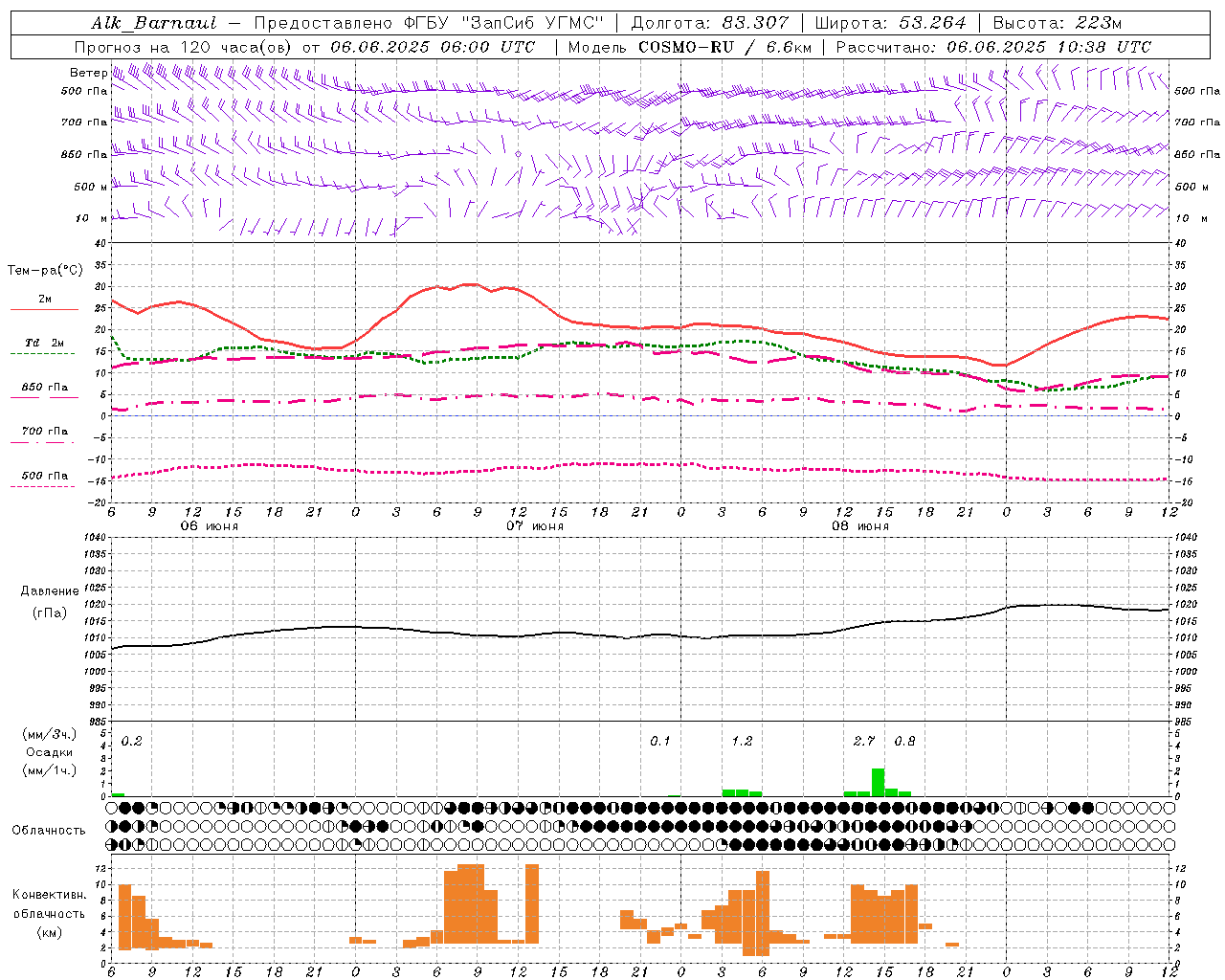Click the precipitation value 0.1
Viewport: 1225px width, 980px height.
660,742
